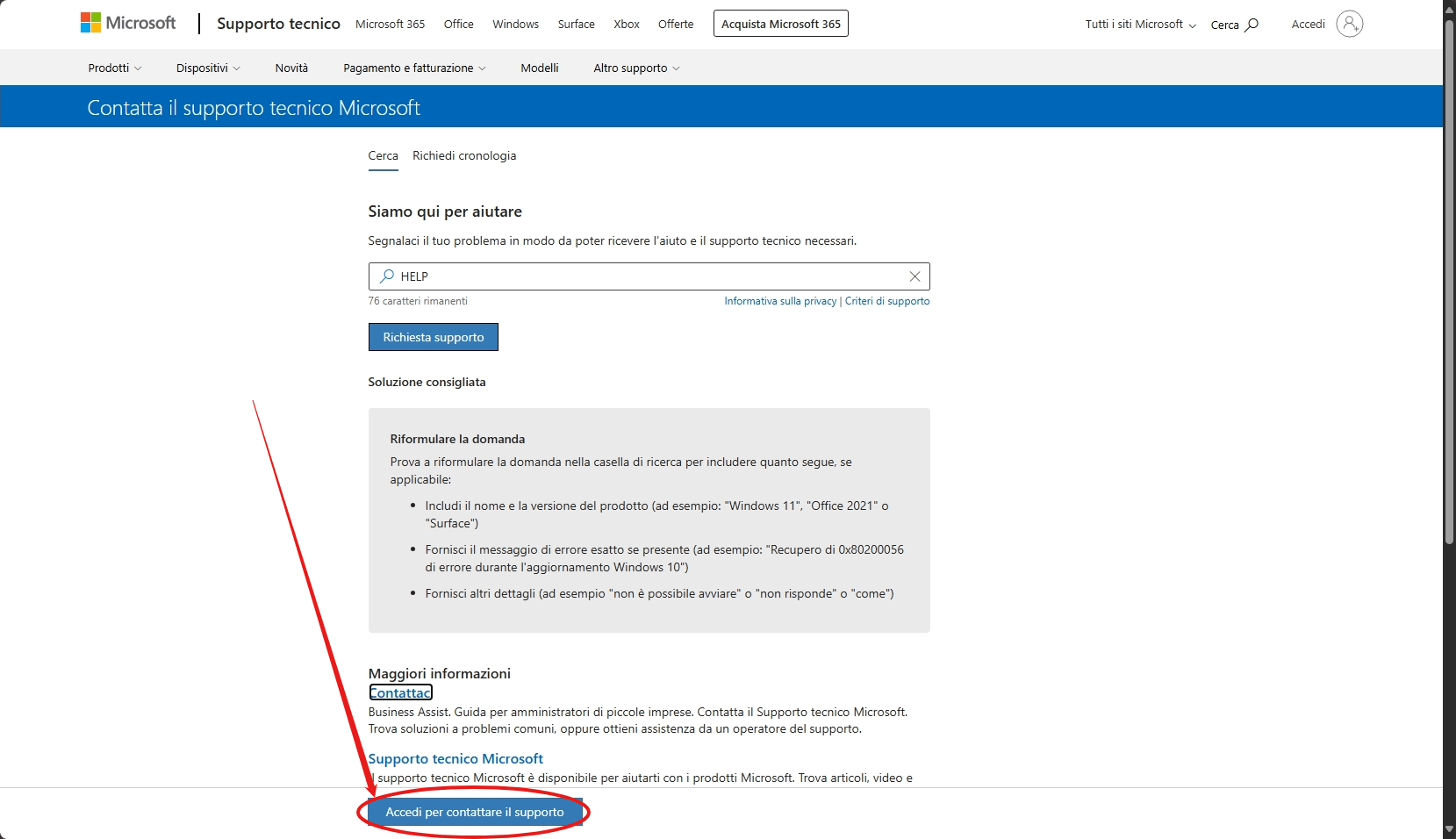
Task: Open Pagamento e fatturazione dropdown
Action: coord(414,68)
